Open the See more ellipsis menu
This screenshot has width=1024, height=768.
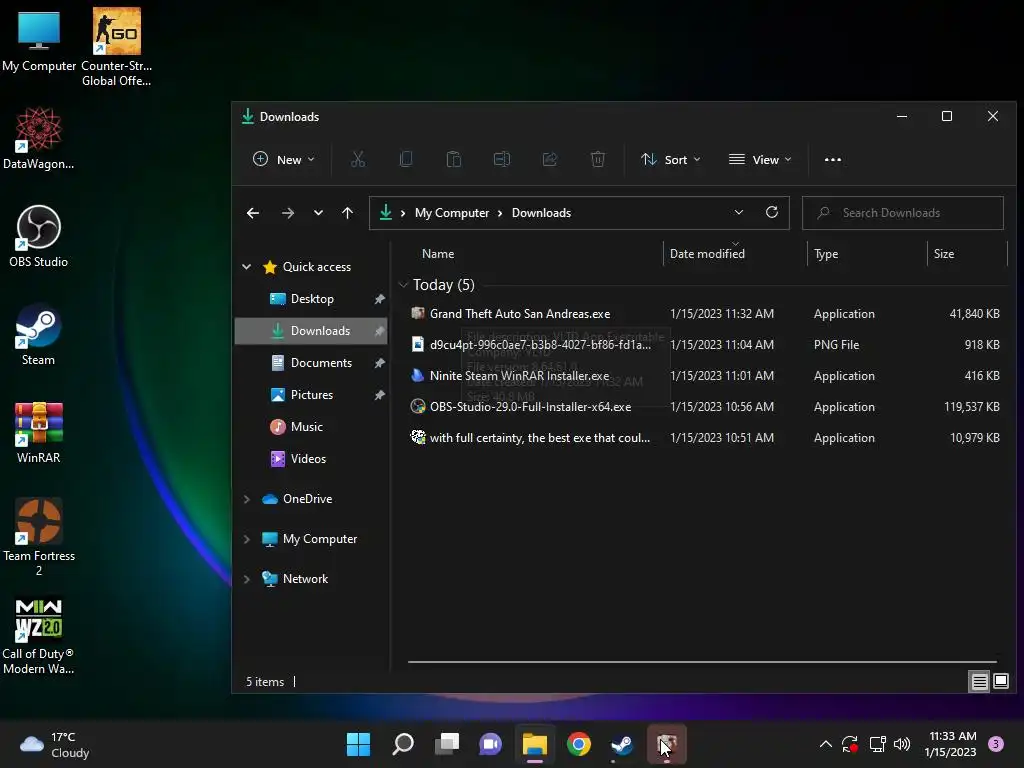point(833,159)
